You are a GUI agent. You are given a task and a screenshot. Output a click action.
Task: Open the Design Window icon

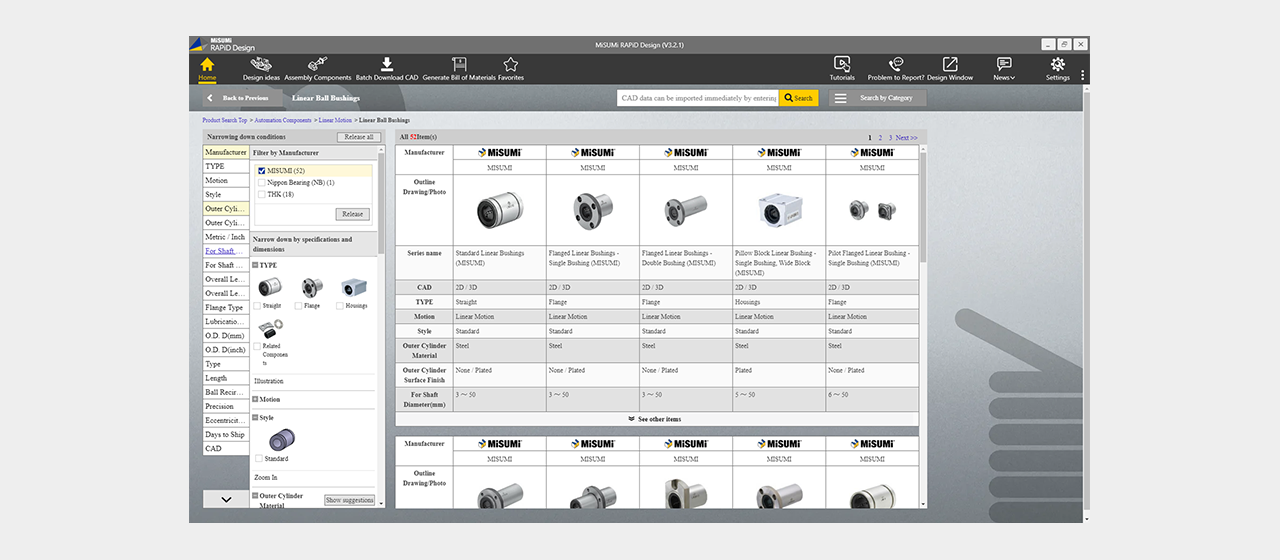tap(950, 65)
